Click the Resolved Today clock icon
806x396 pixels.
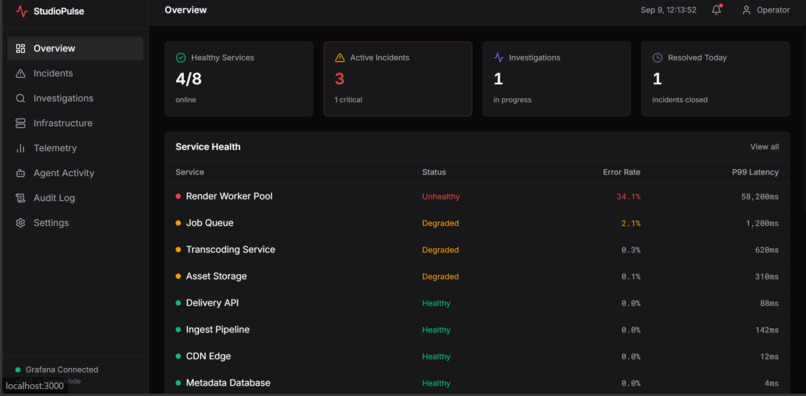657,58
